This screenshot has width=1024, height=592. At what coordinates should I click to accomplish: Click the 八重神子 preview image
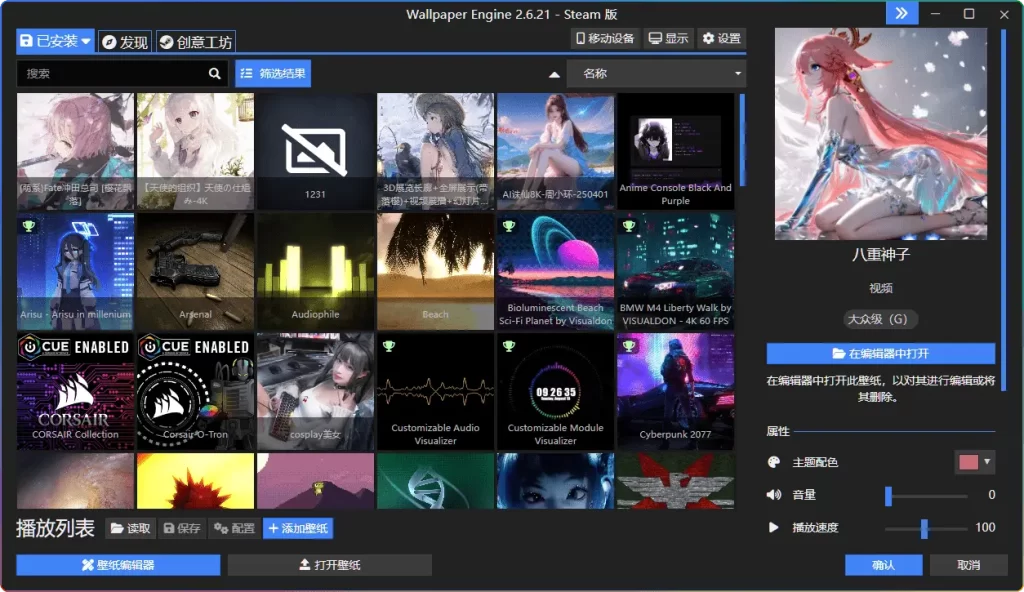[x=881, y=134]
